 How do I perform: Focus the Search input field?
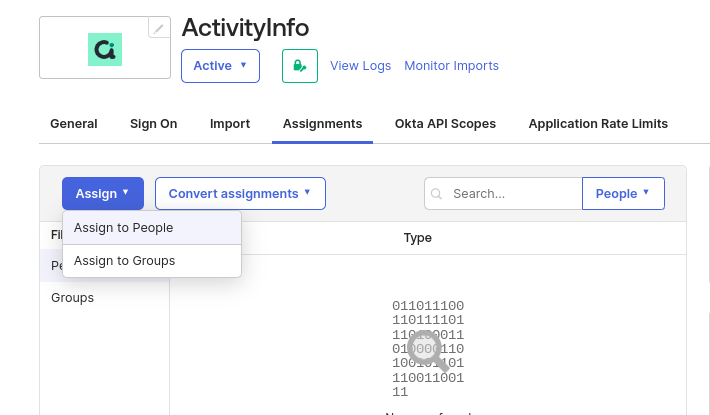(x=503, y=194)
